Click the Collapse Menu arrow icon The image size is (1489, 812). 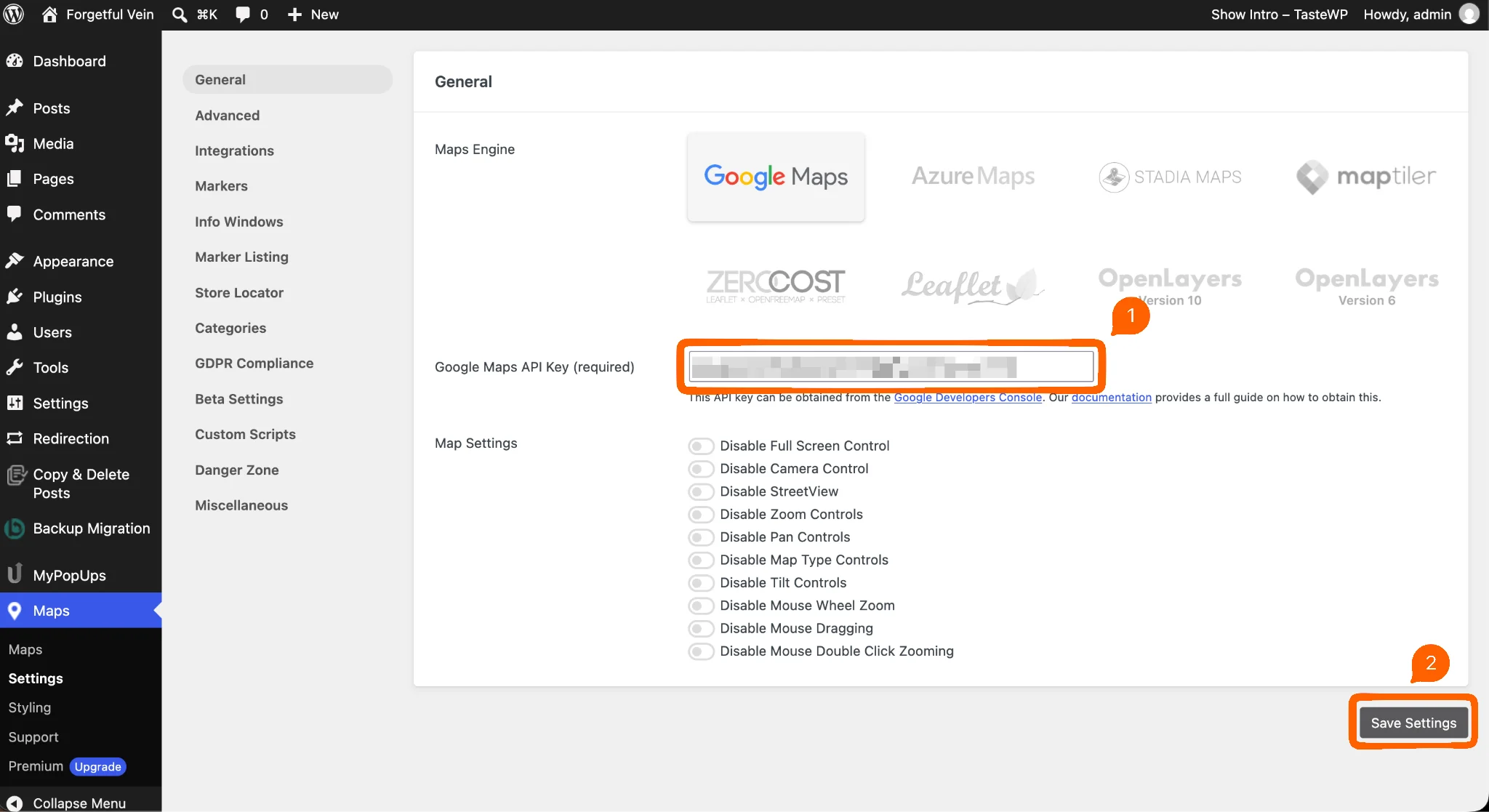(15, 803)
